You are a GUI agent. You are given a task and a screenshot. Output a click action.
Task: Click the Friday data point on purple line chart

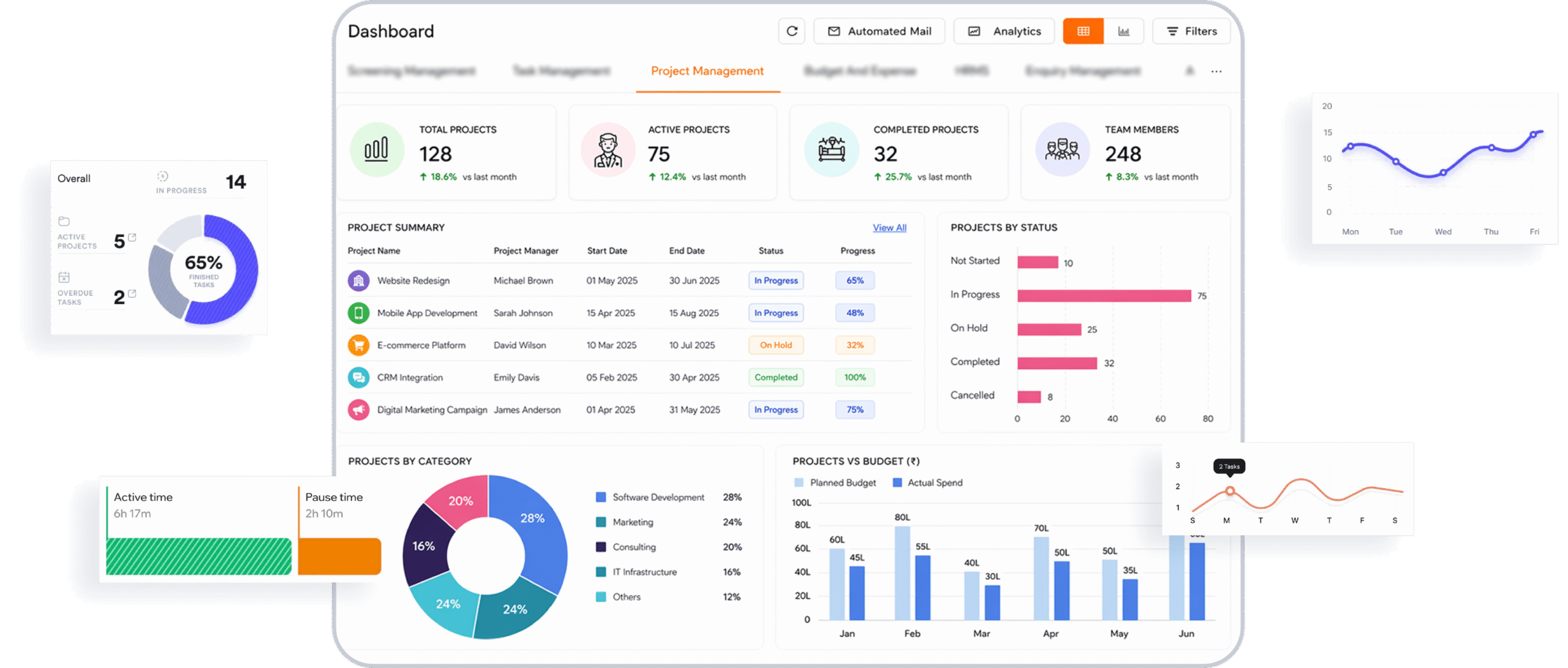pyautogui.click(x=1533, y=134)
